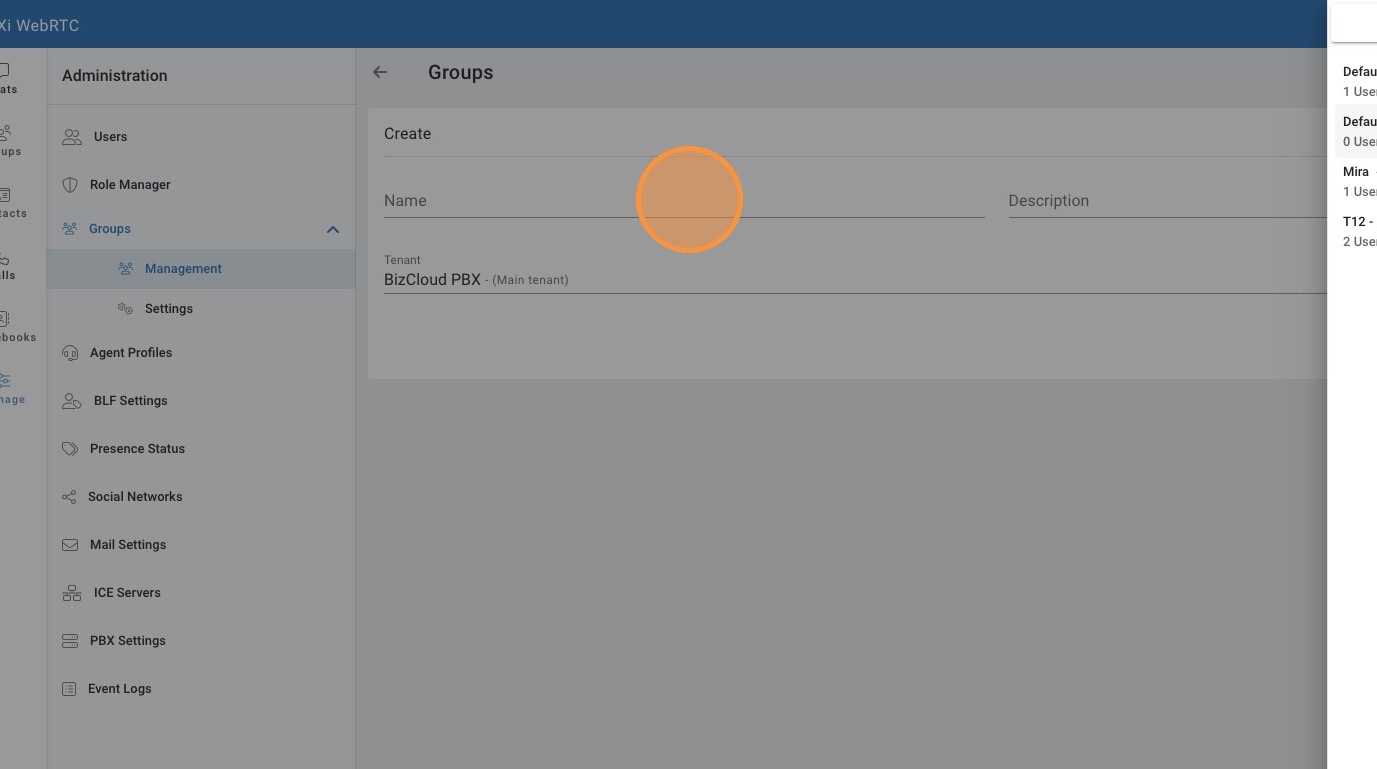
Task: Click the Presence Status tag icon
Action: (x=70, y=449)
